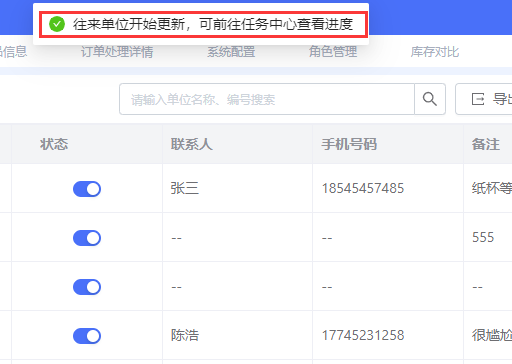This screenshot has height=364, width=512.
Task: Click phone number 18545457485
Action: [363, 188]
